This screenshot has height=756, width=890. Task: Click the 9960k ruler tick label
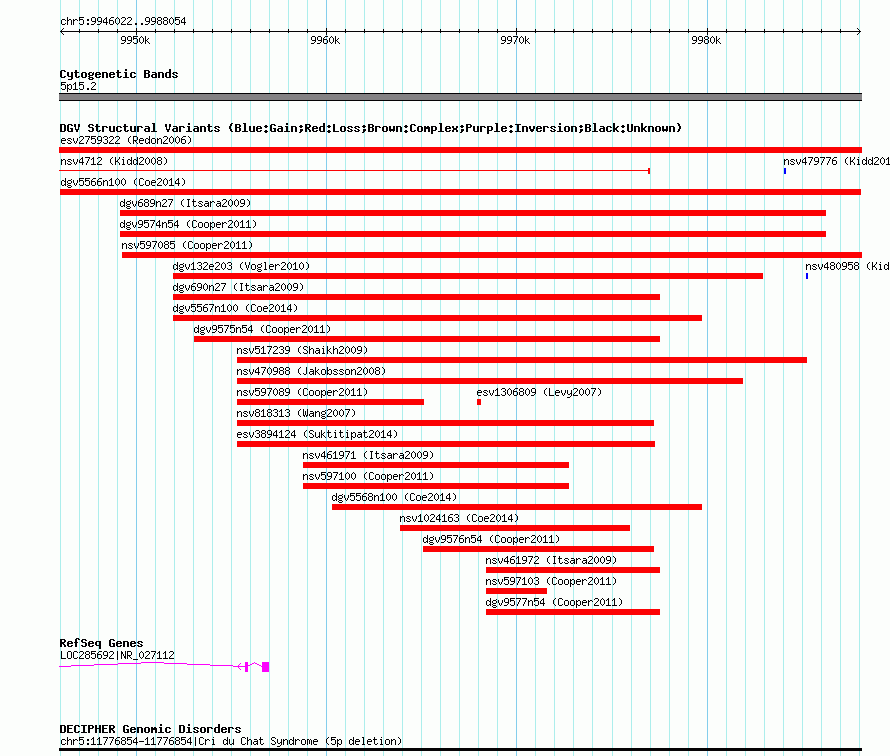click(325, 40)
